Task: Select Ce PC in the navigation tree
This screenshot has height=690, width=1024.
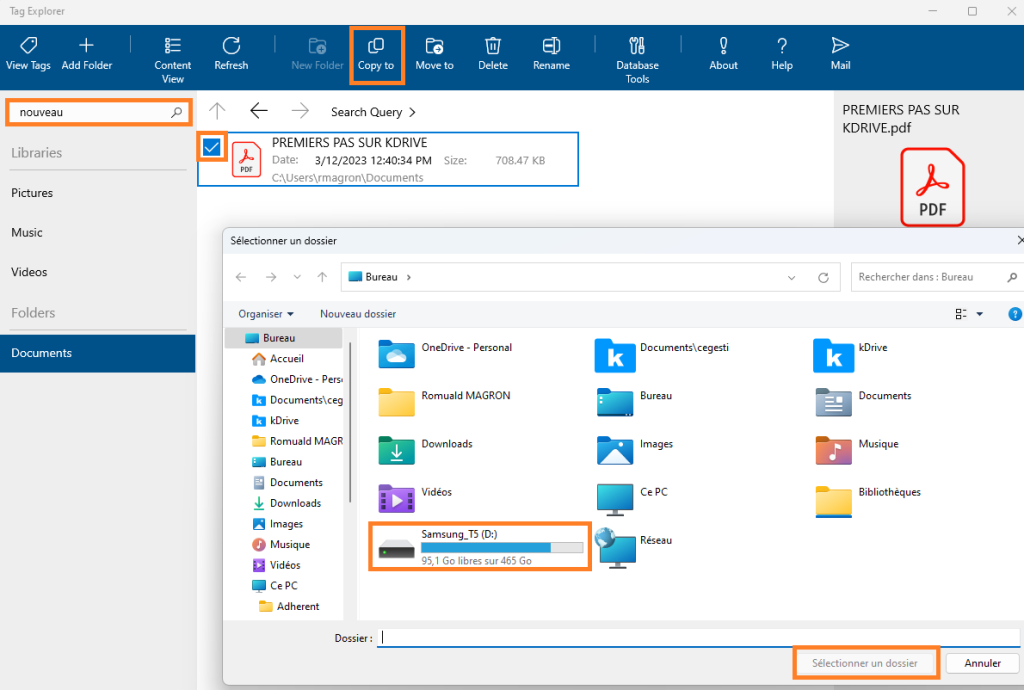Action: click(275, 586)
